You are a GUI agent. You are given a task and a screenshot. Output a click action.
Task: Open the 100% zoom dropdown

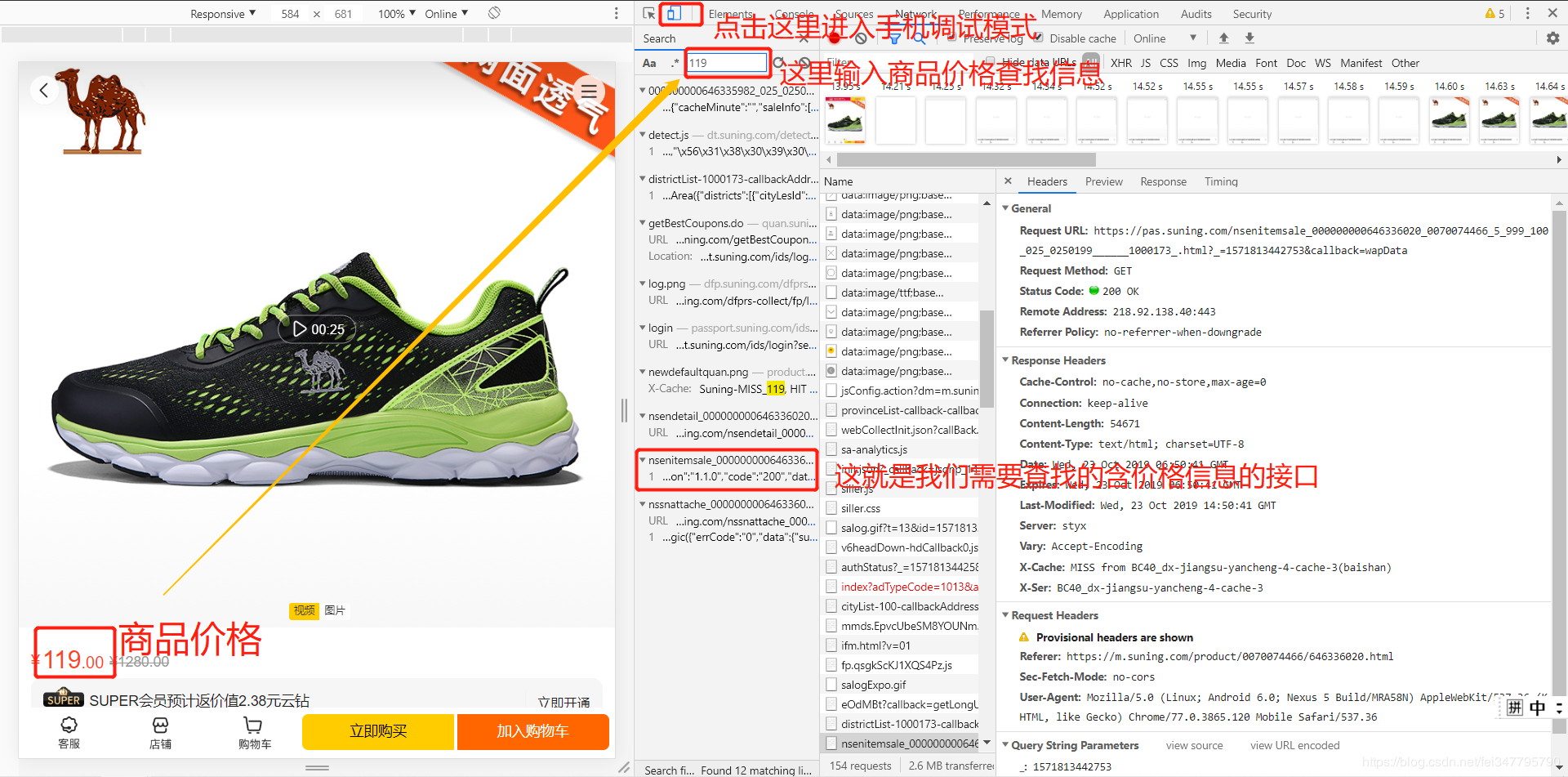397,14
